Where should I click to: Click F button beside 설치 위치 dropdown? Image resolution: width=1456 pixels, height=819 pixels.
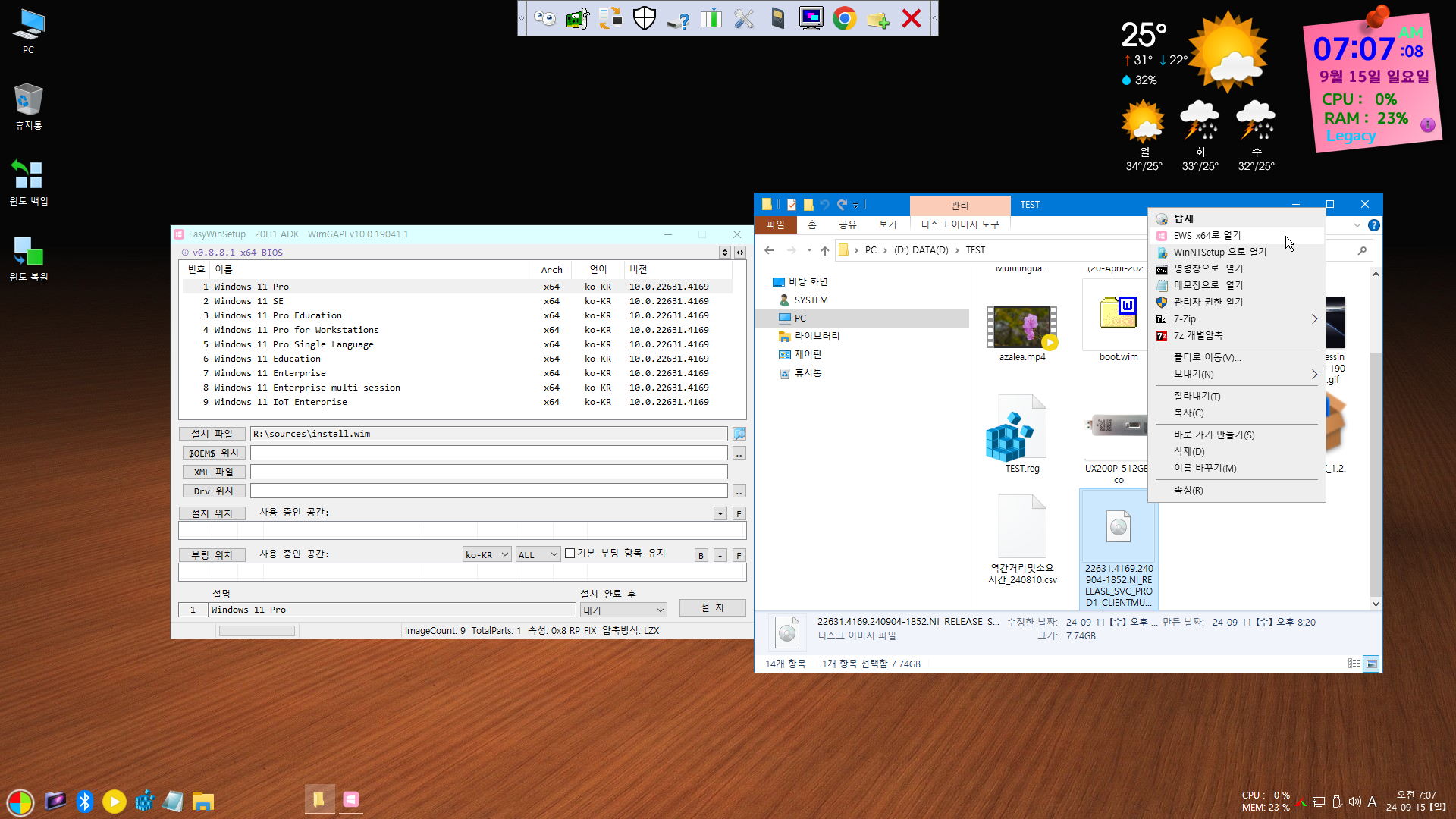pyautogui.click(x=739, y=513)
